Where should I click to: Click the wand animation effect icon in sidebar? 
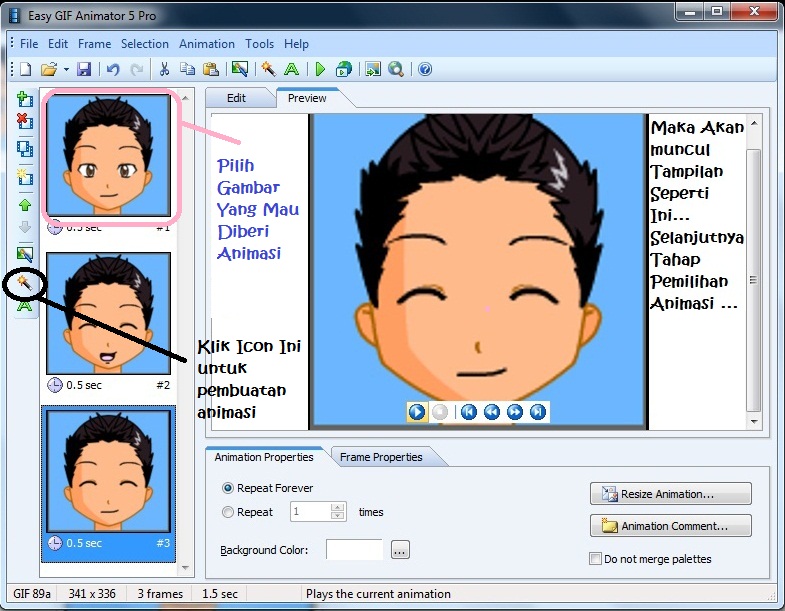pyautogui.click(x=25, y=283)
